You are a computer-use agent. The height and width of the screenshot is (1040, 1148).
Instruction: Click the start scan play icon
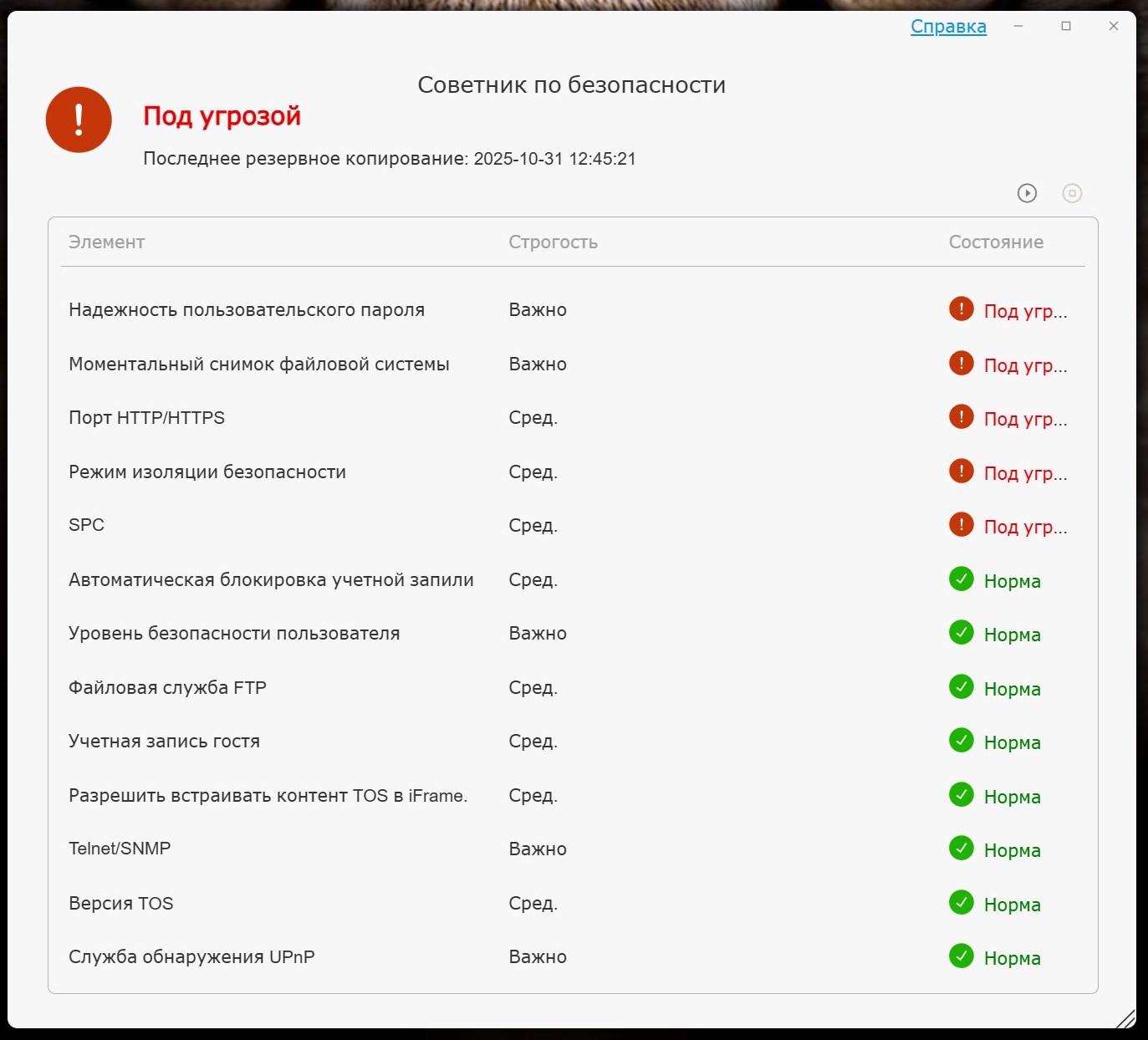(1027, 193)
